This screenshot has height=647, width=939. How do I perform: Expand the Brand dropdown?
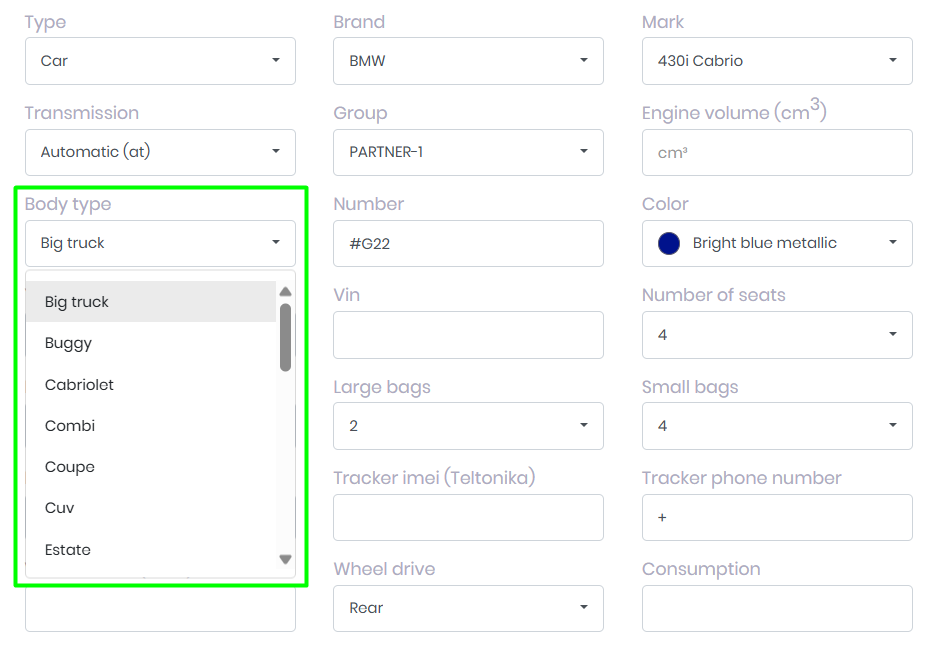click(468, 61)
